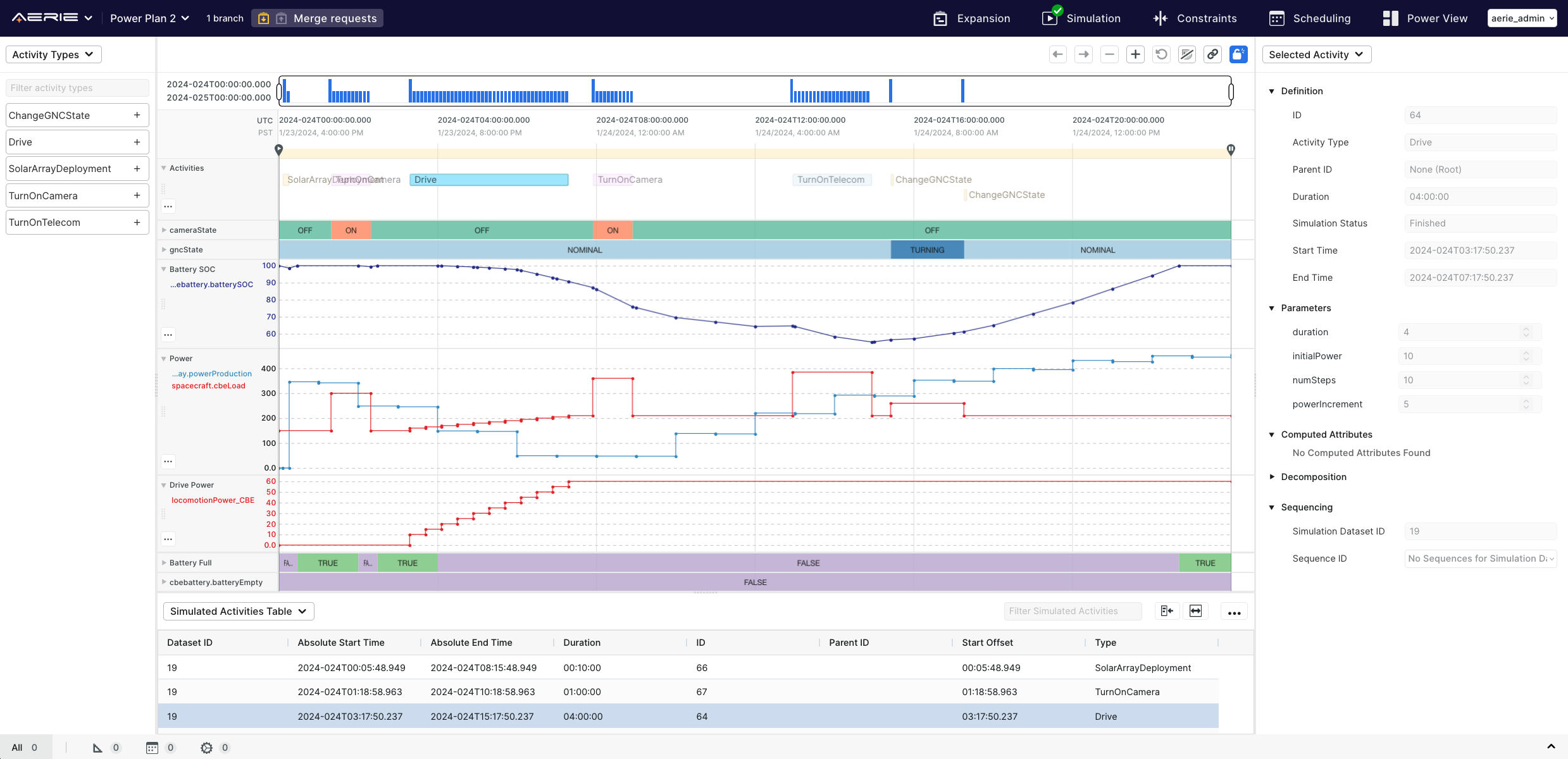
Task: Select the SolarArrayDeployment activity type in sidebar
Action: point(64,168)
